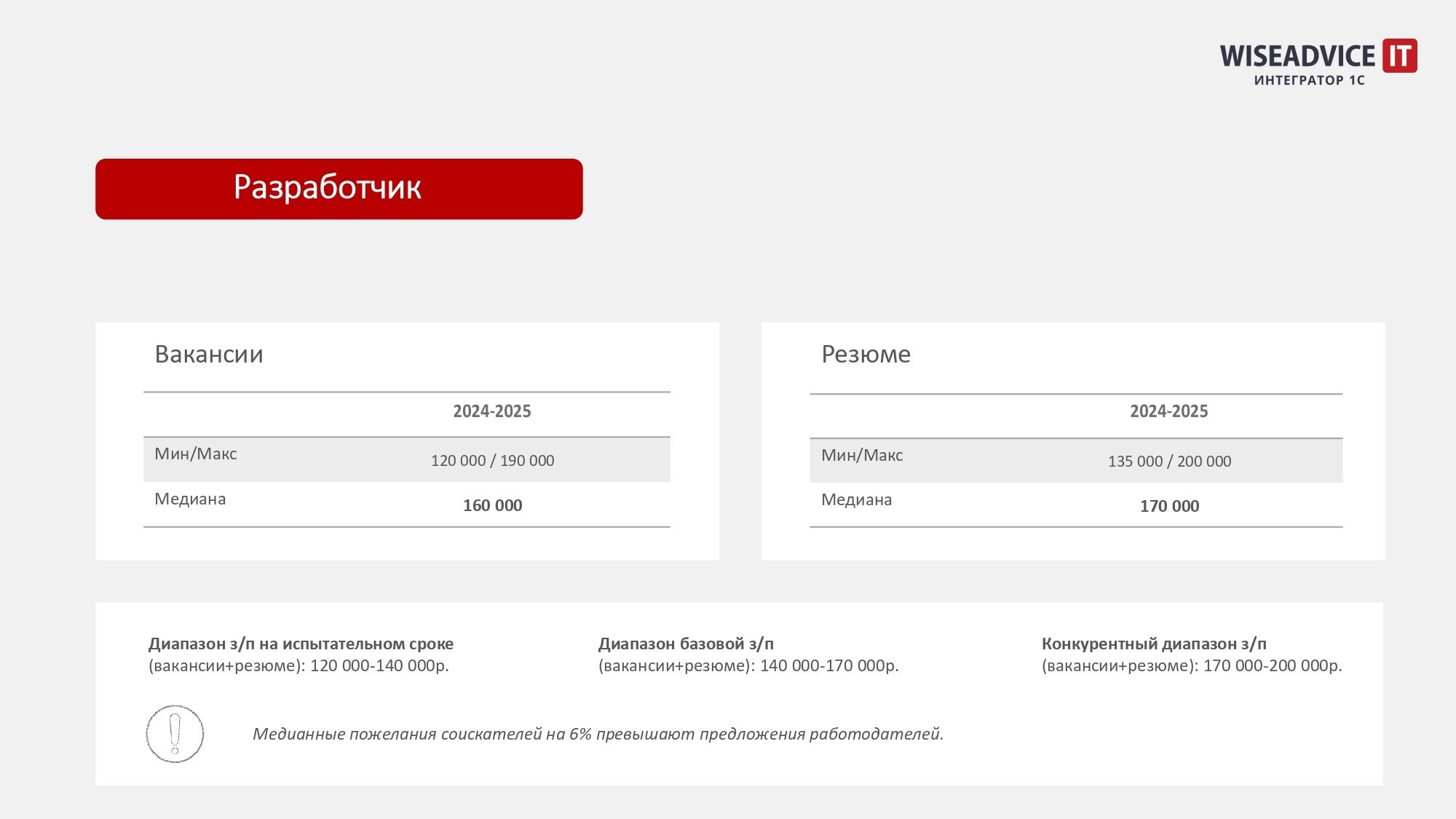Click Диапазон базовой з/п heading
Viewport: 1456px width, 819px height.
pos(686,644)
